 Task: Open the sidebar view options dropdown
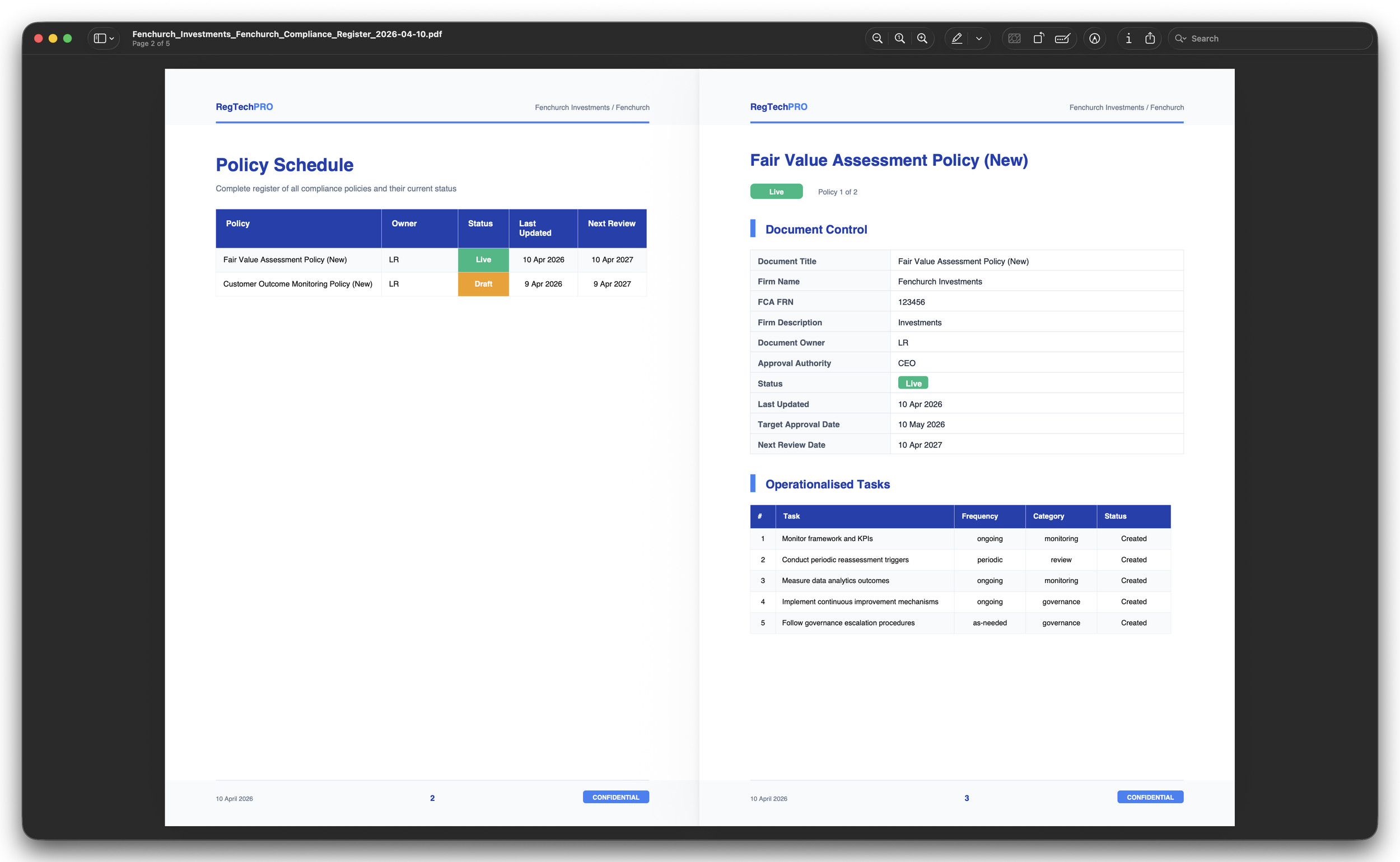[112, 38]
